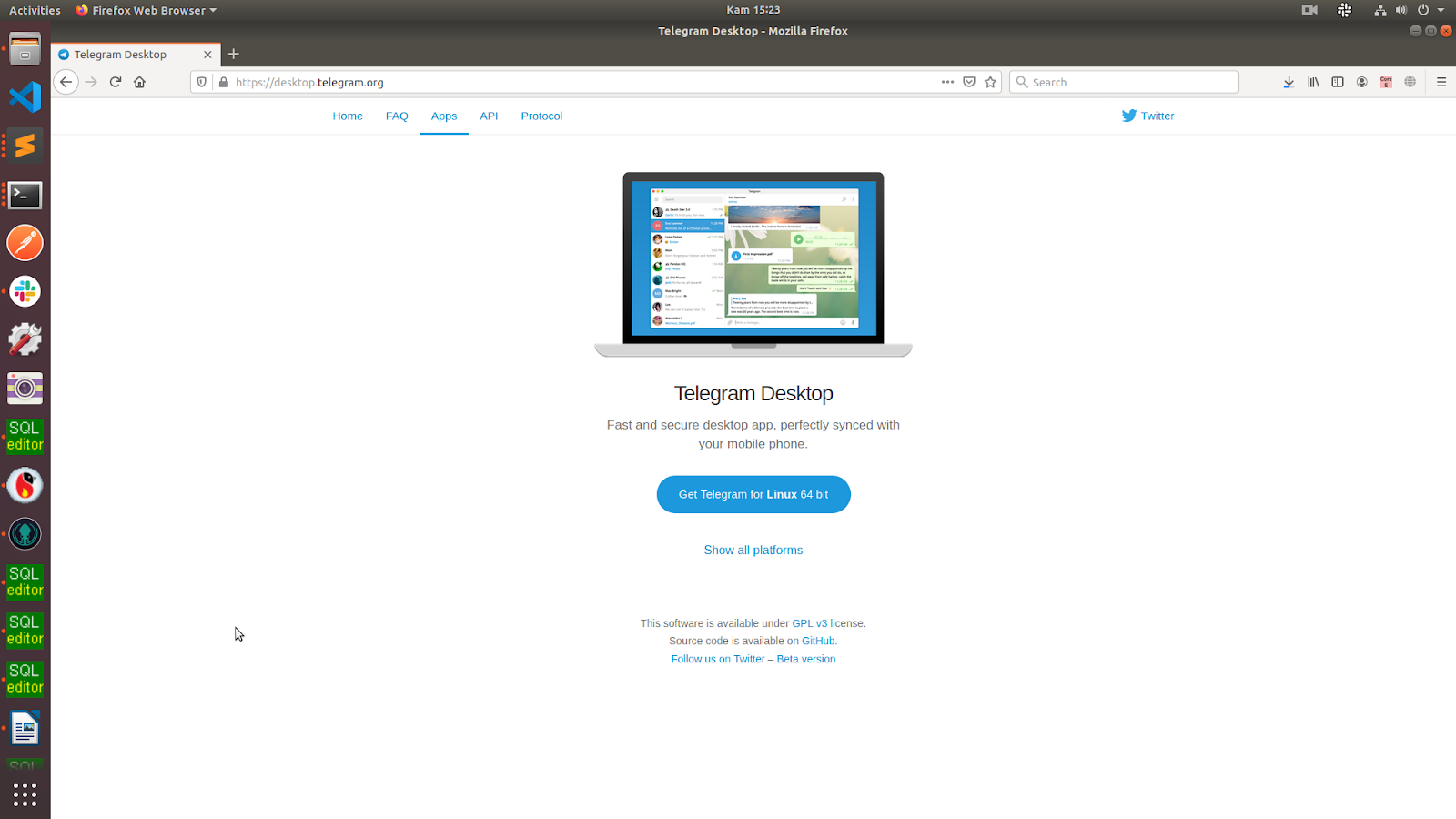This screenshot has height=819, width=1456.
Task: Bookmark this page with the star
Action: coord(991,82)
